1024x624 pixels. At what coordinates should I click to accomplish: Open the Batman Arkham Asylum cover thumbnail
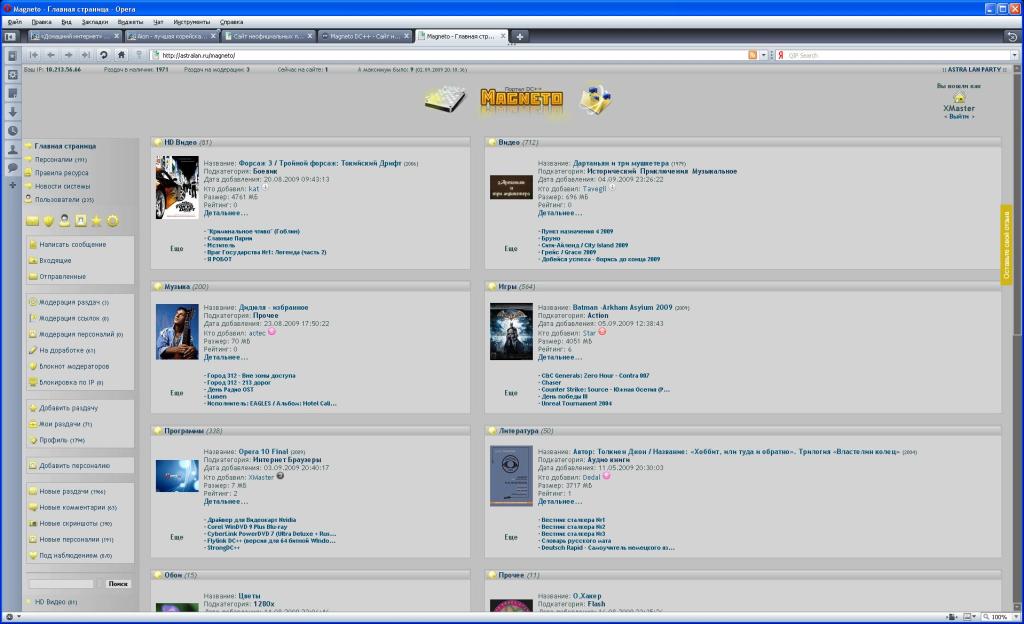click(511, 332)
